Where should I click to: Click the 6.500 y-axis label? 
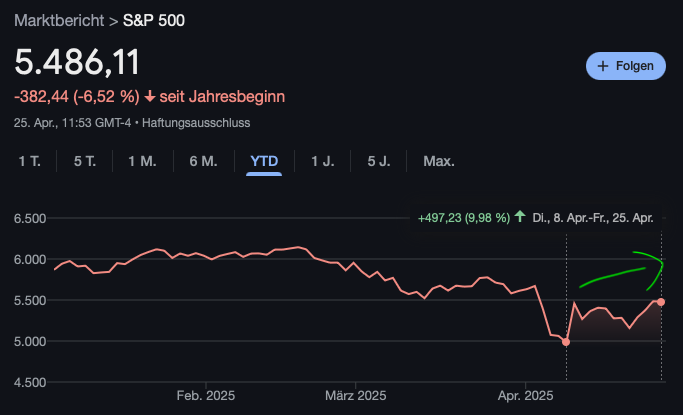[30, 218]
